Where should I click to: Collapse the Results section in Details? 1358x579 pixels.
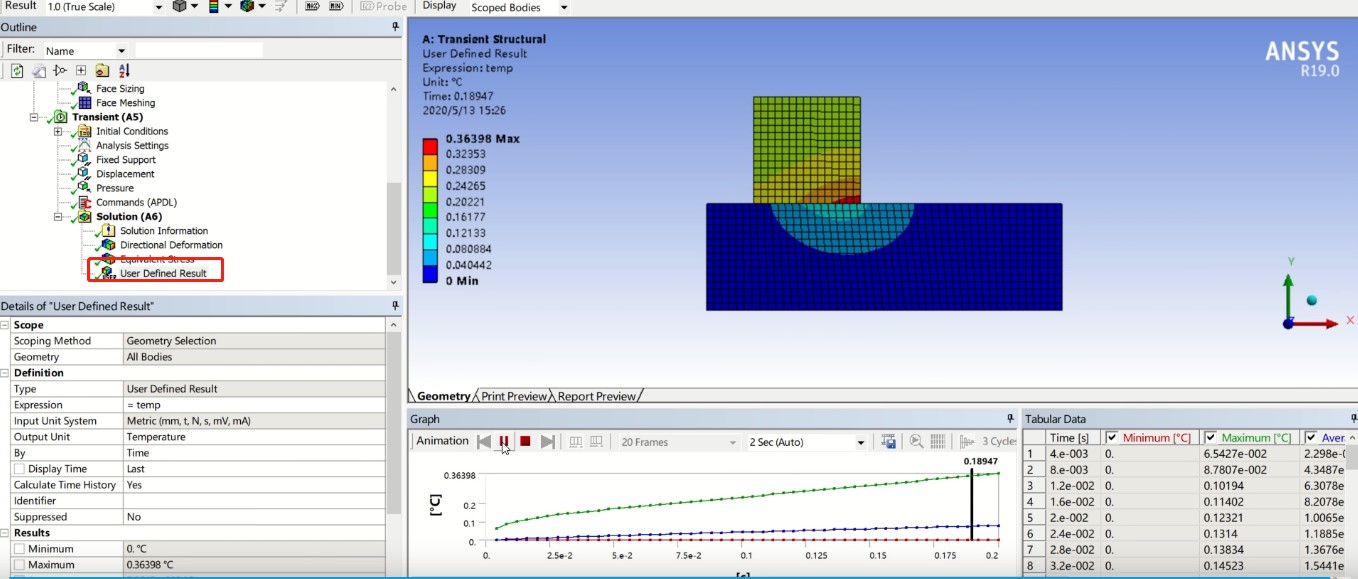point(6,533)
